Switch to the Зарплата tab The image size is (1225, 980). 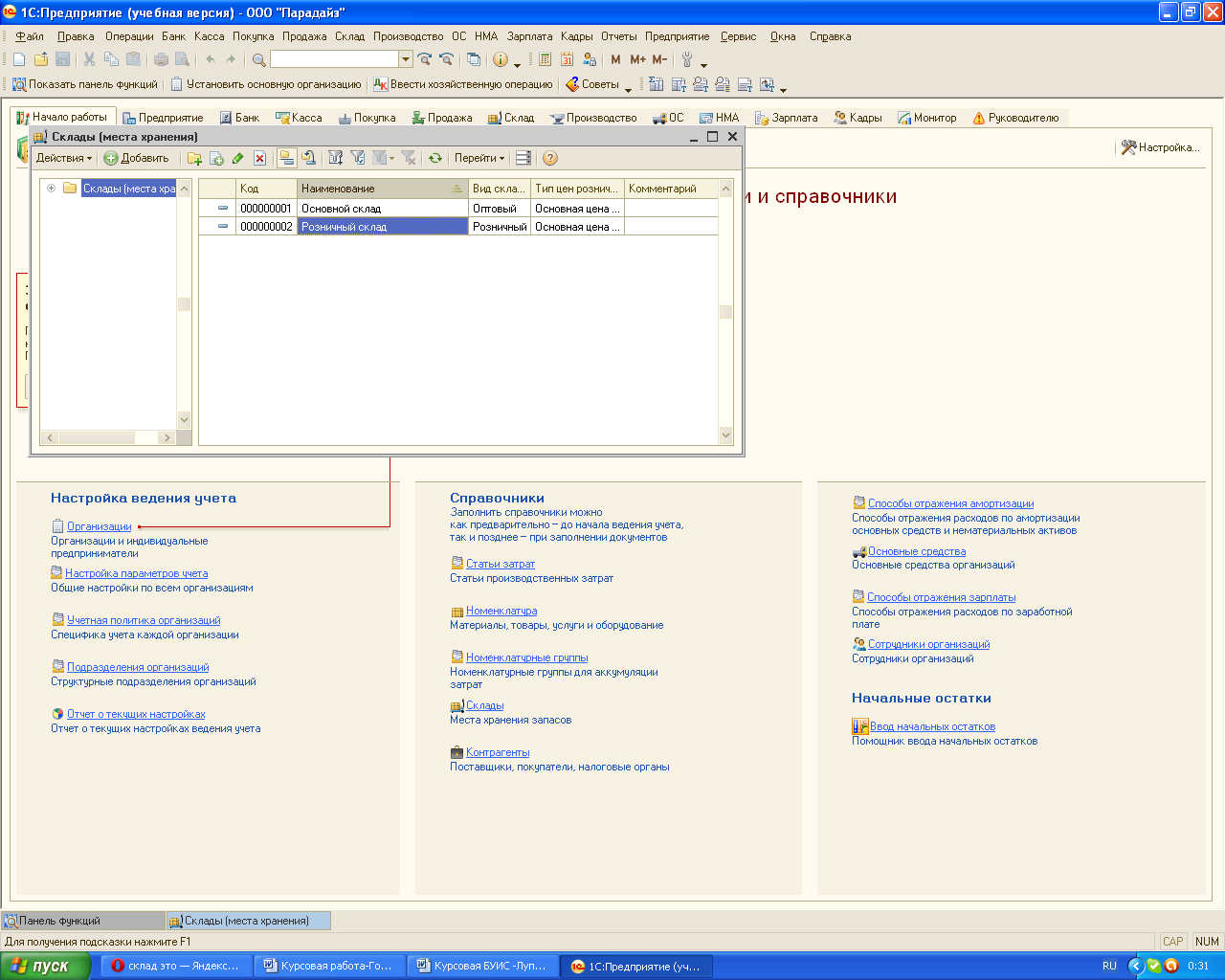tap(787, 118)
